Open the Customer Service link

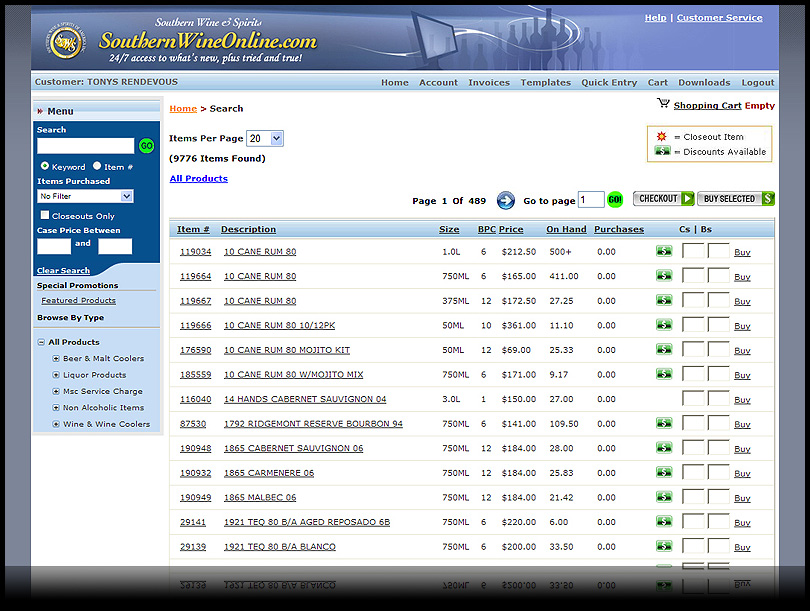pos(720,18)
